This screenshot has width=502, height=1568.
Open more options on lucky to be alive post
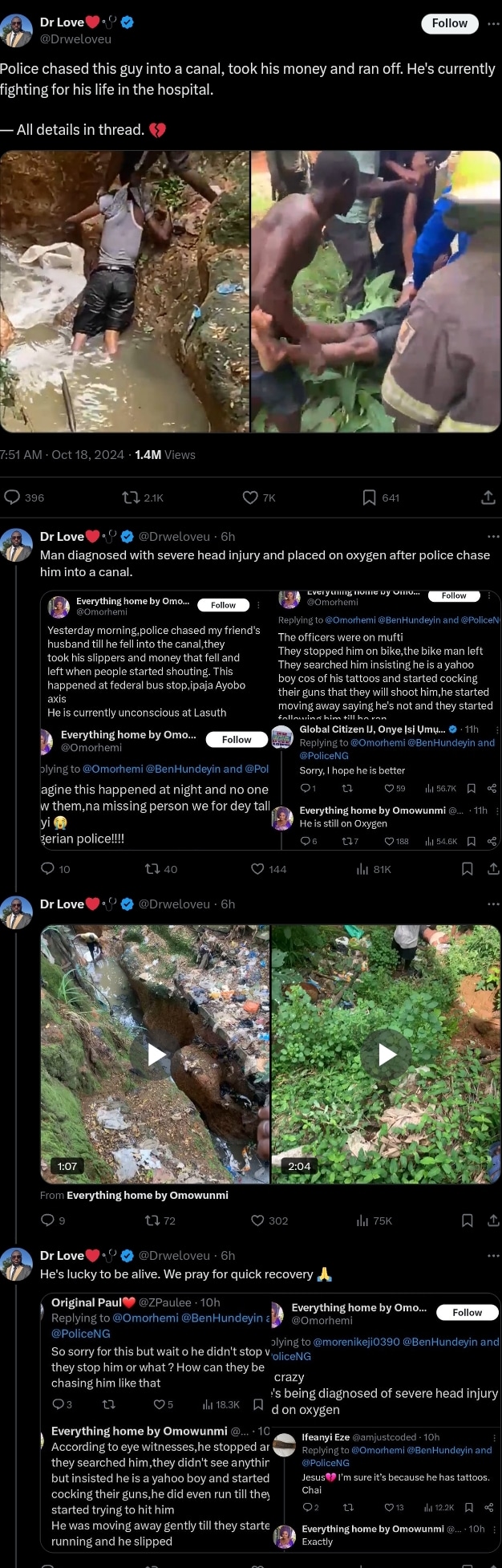click(x=493, y=1255)
